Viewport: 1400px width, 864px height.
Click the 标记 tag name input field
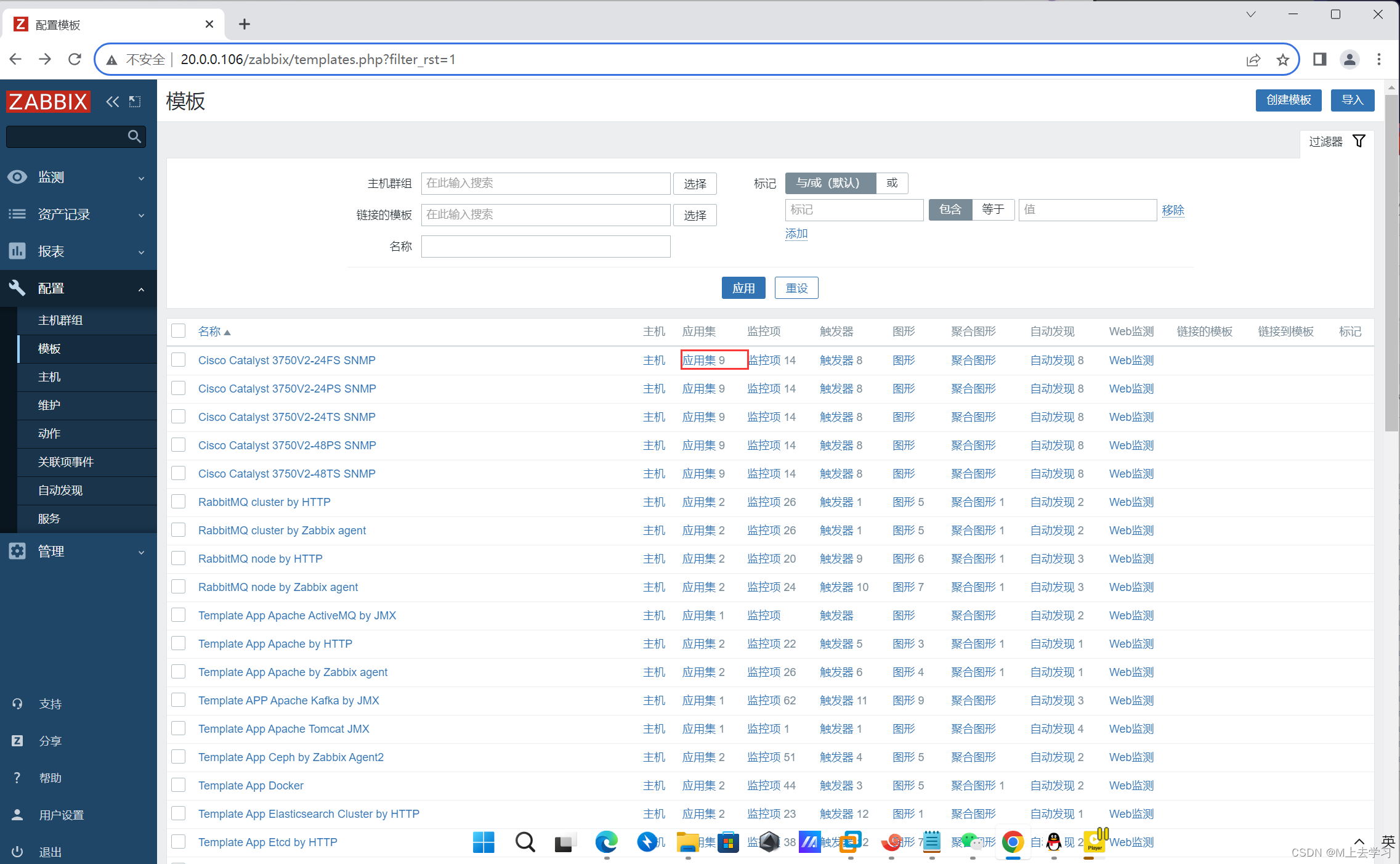click(854, 210)
